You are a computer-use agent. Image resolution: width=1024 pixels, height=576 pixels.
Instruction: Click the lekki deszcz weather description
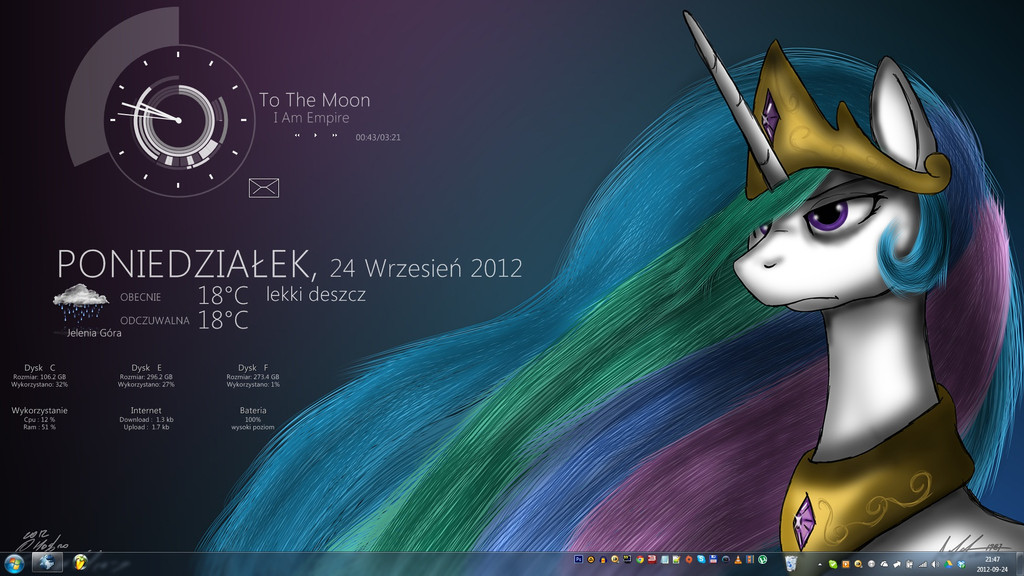[x=315, y=295]
